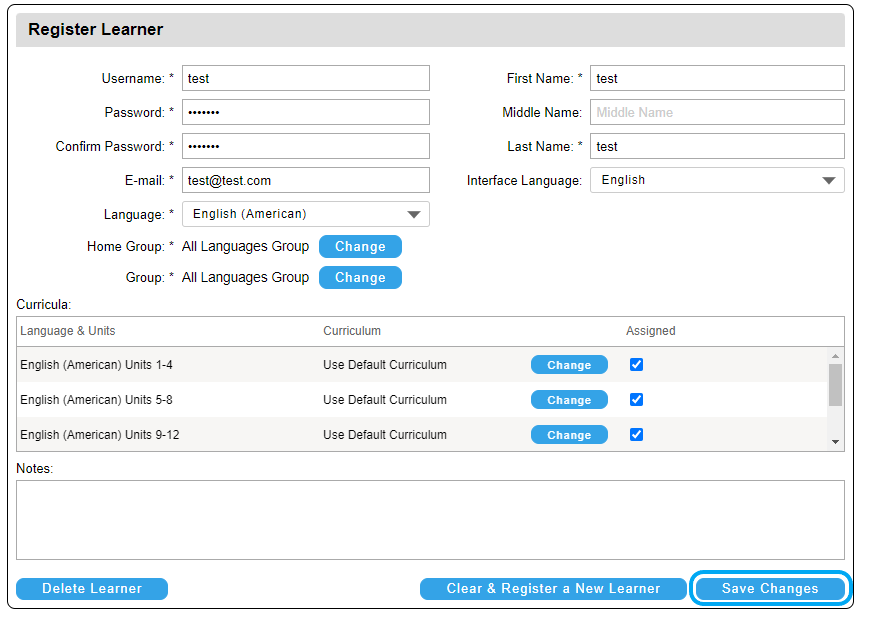Disable Assigned for Units 9-12
Viewport: 876px width, 625px height.
636,434
